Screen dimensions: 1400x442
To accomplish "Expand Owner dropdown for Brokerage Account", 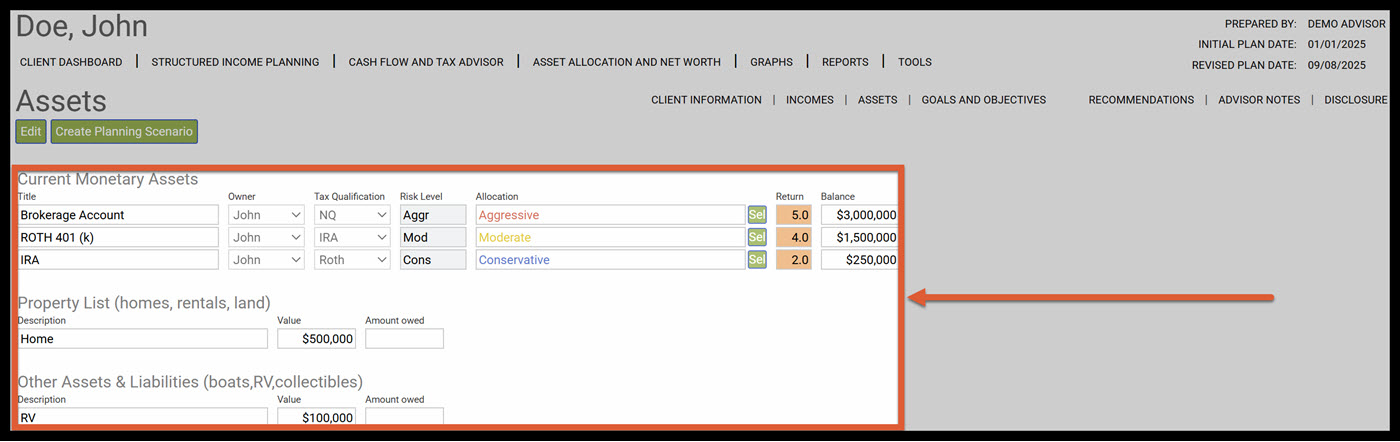I will coord(267,215).
